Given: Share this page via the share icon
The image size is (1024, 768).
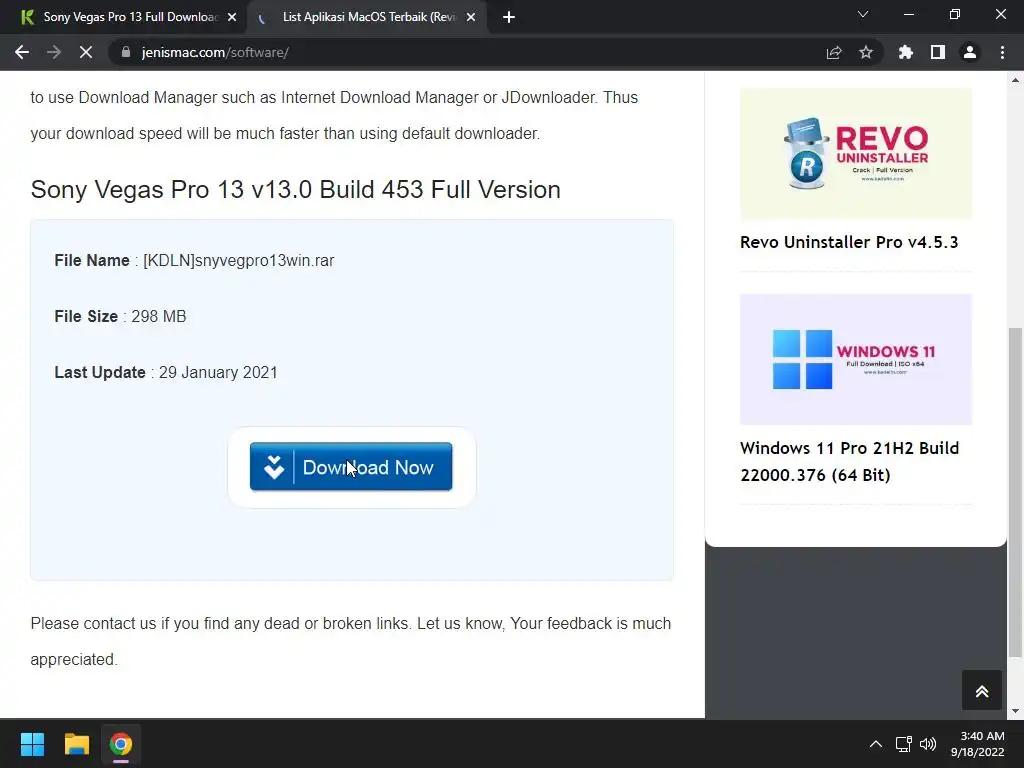Looking at the screenshot, I should point(834,52).
